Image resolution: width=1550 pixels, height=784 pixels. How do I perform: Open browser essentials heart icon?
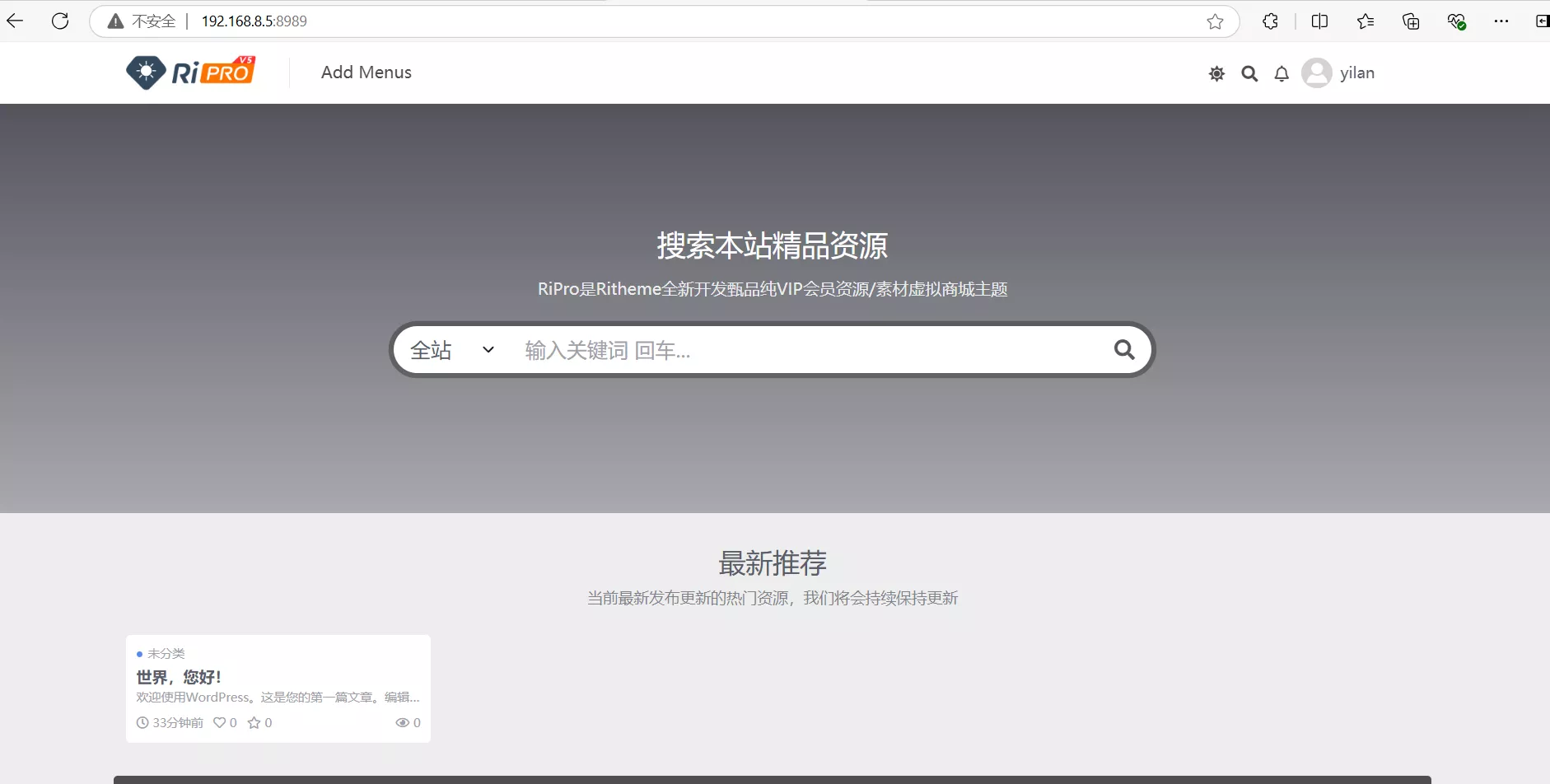(1456, 21)
